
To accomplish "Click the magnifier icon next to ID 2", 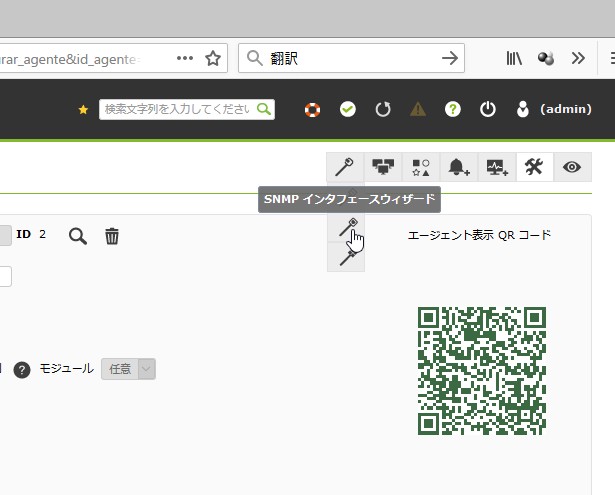I will pos(78,236).
